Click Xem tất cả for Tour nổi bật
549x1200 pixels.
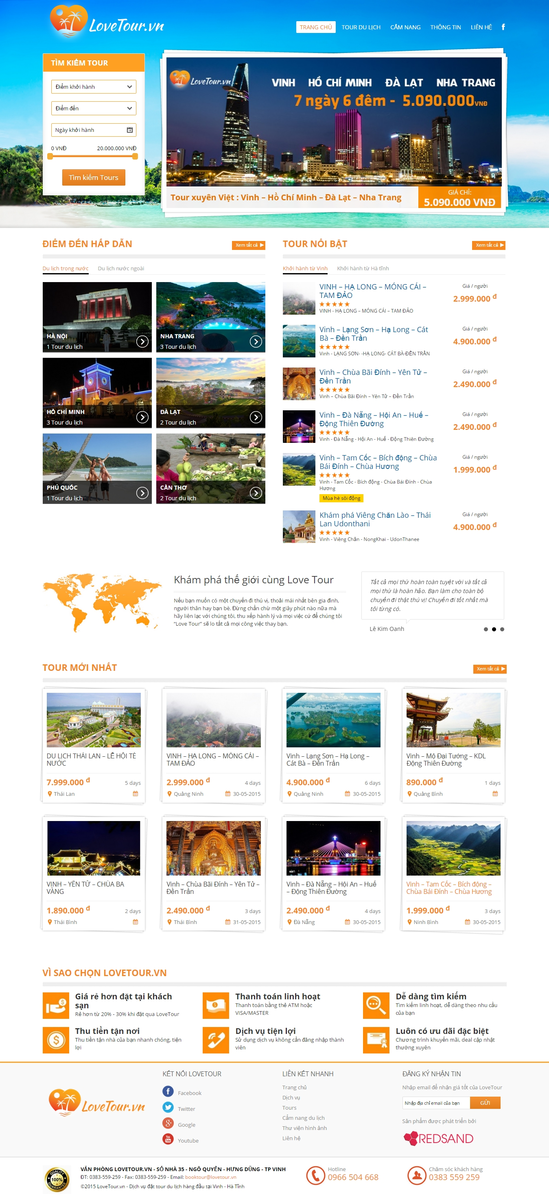click(489, 245)
